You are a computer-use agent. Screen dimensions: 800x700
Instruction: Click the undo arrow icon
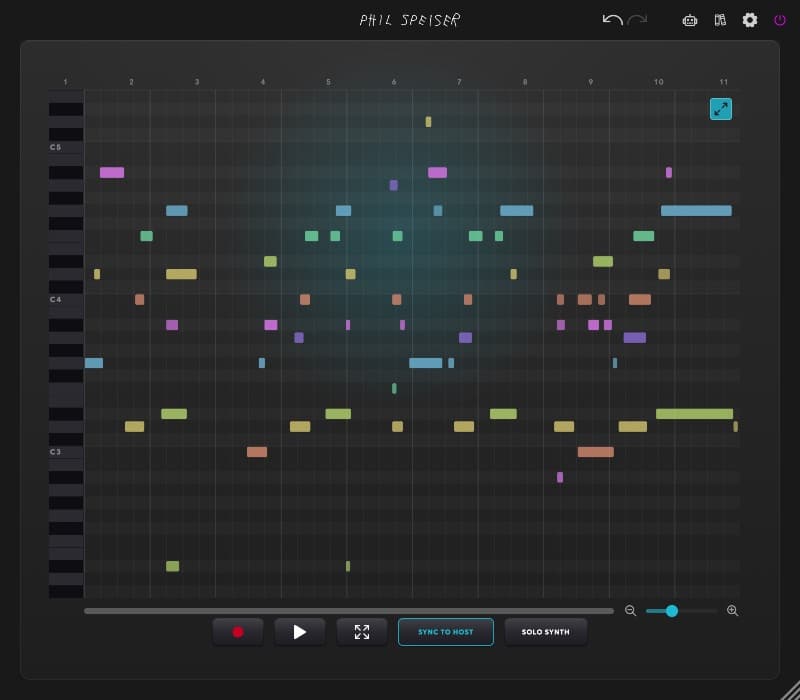[x=612, y=20]
